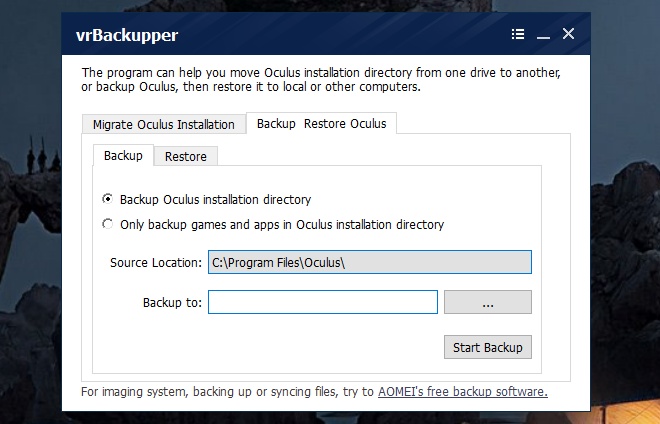Click the Backup to label
This screenshot has height=424, width=660.
pyautogui.click(x=173, y=303)
